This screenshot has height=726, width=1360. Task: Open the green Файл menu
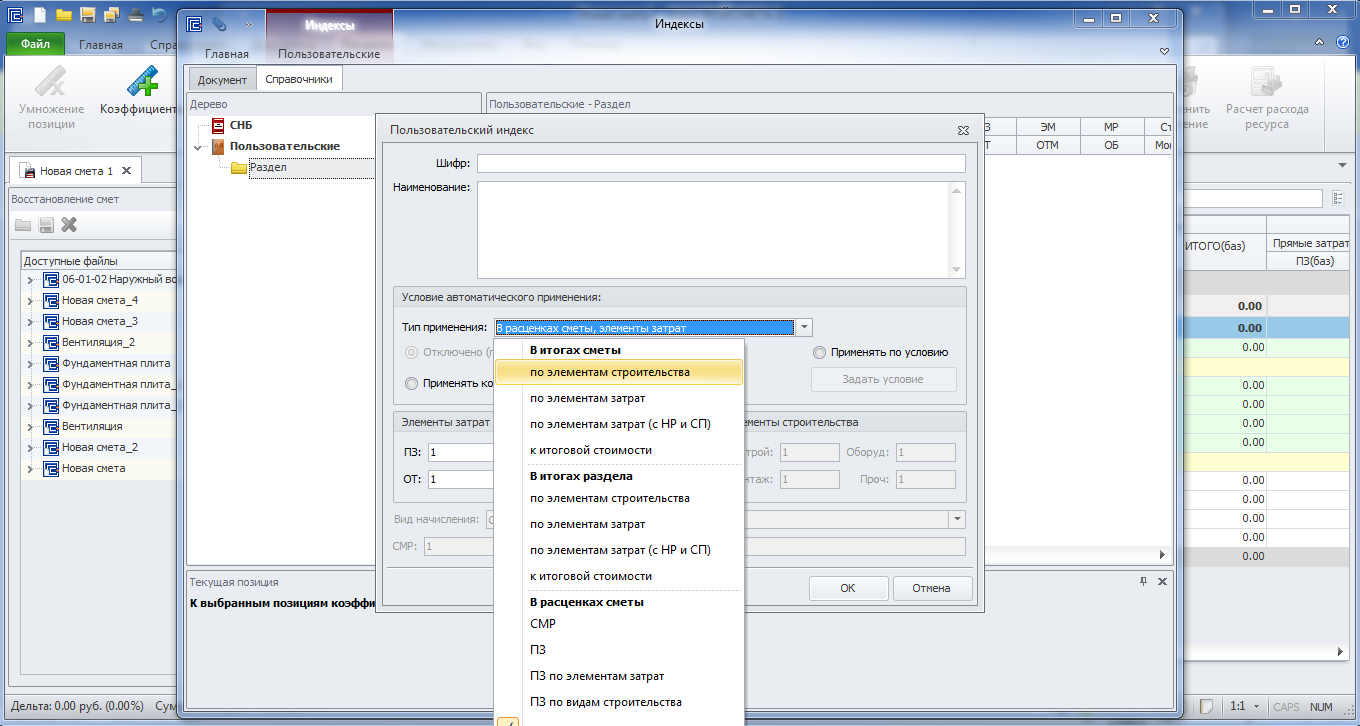35,44
